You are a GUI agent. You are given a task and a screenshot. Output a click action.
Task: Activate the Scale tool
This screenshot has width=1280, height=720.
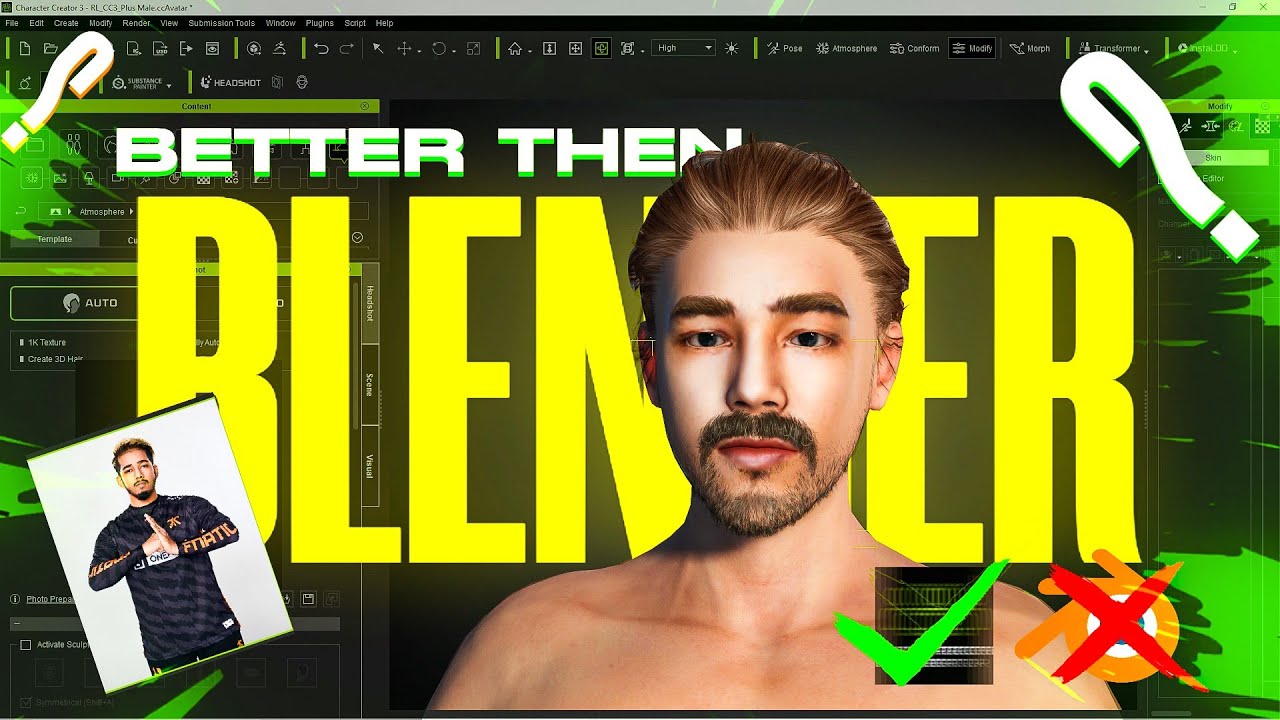coord(473,48)
